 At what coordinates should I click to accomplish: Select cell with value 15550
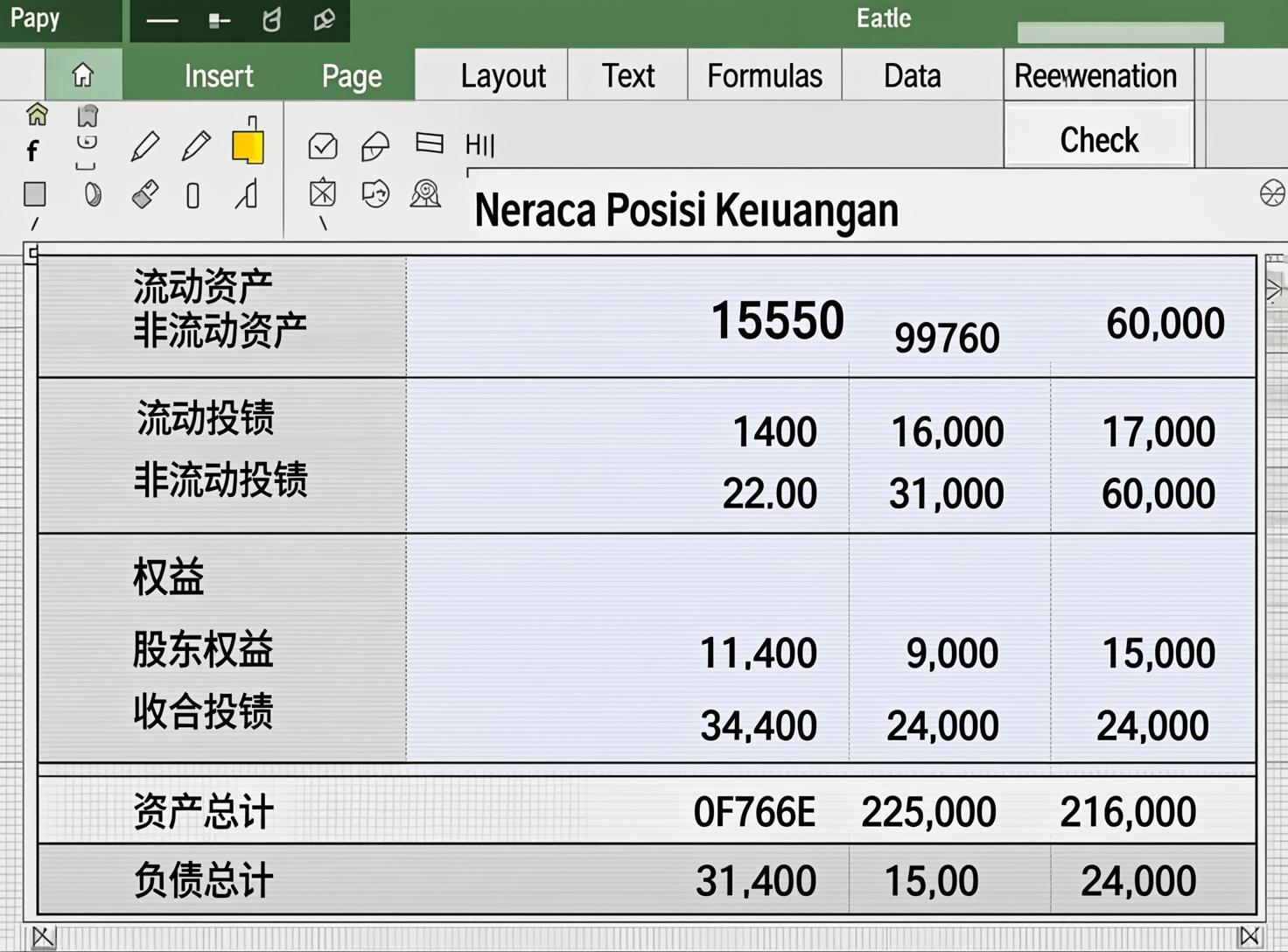[777, 320]
